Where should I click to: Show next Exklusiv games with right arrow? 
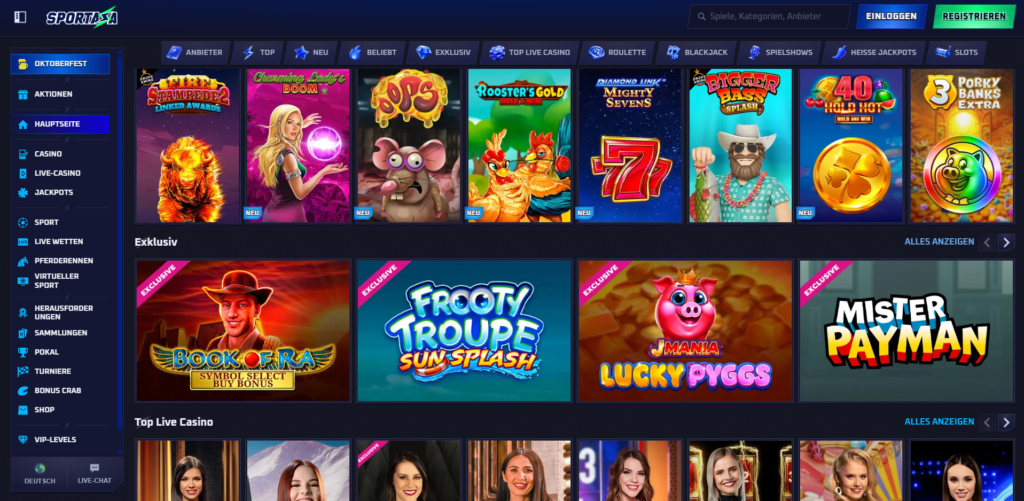(x=1006, y=242)
